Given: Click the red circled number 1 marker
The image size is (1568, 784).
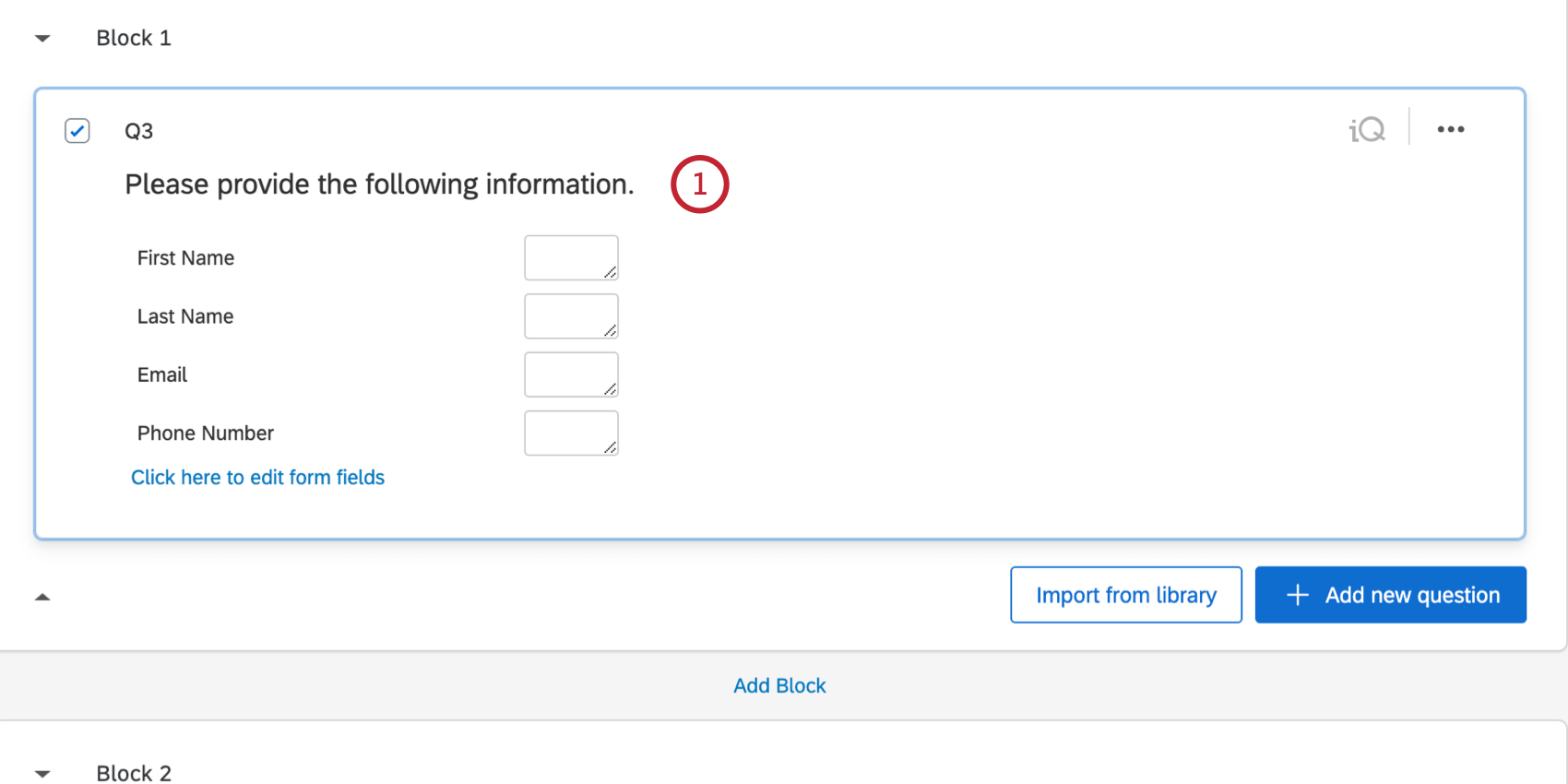Looking at the screenshot, I should click(700, 184).
